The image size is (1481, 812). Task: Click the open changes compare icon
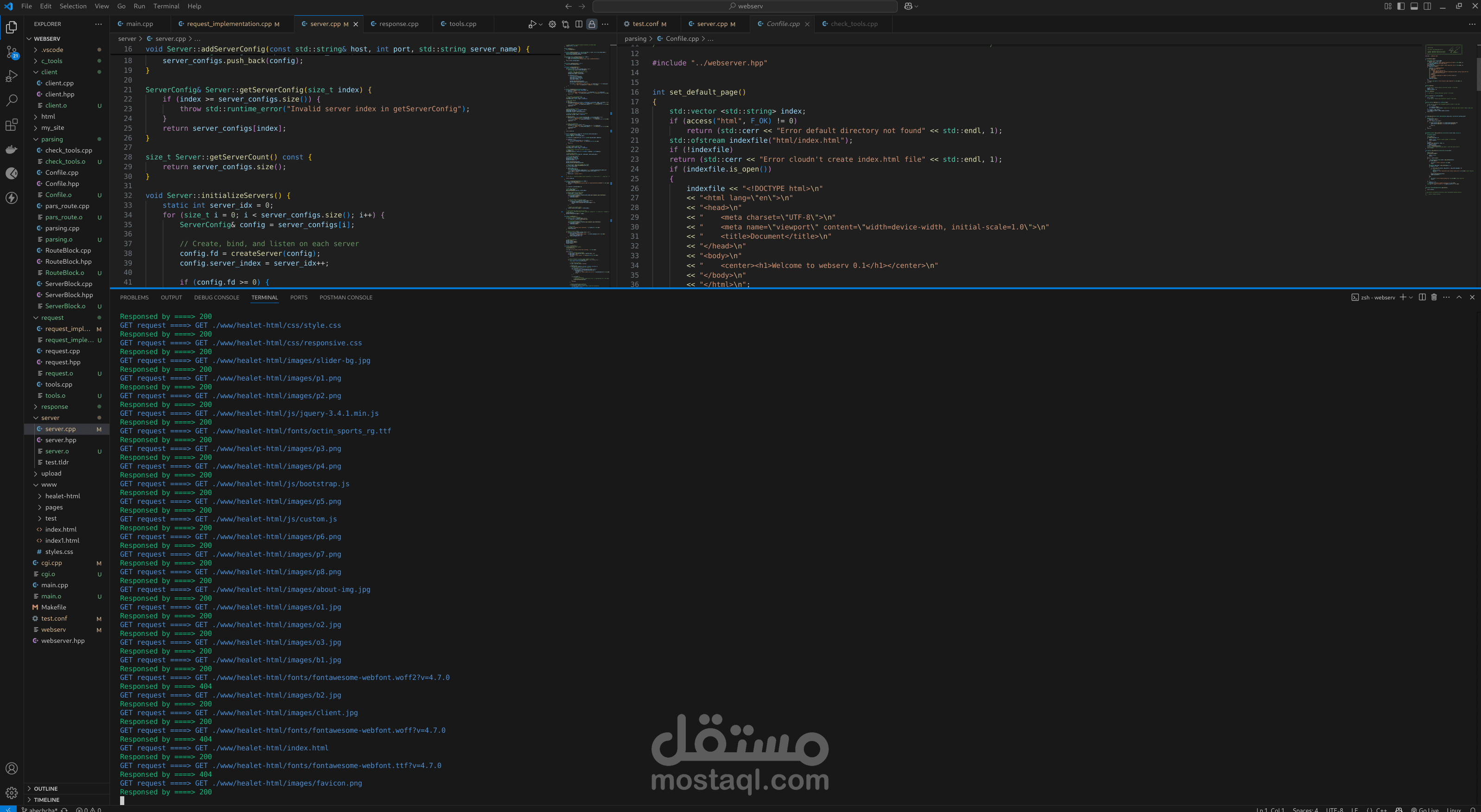point(565,24)
